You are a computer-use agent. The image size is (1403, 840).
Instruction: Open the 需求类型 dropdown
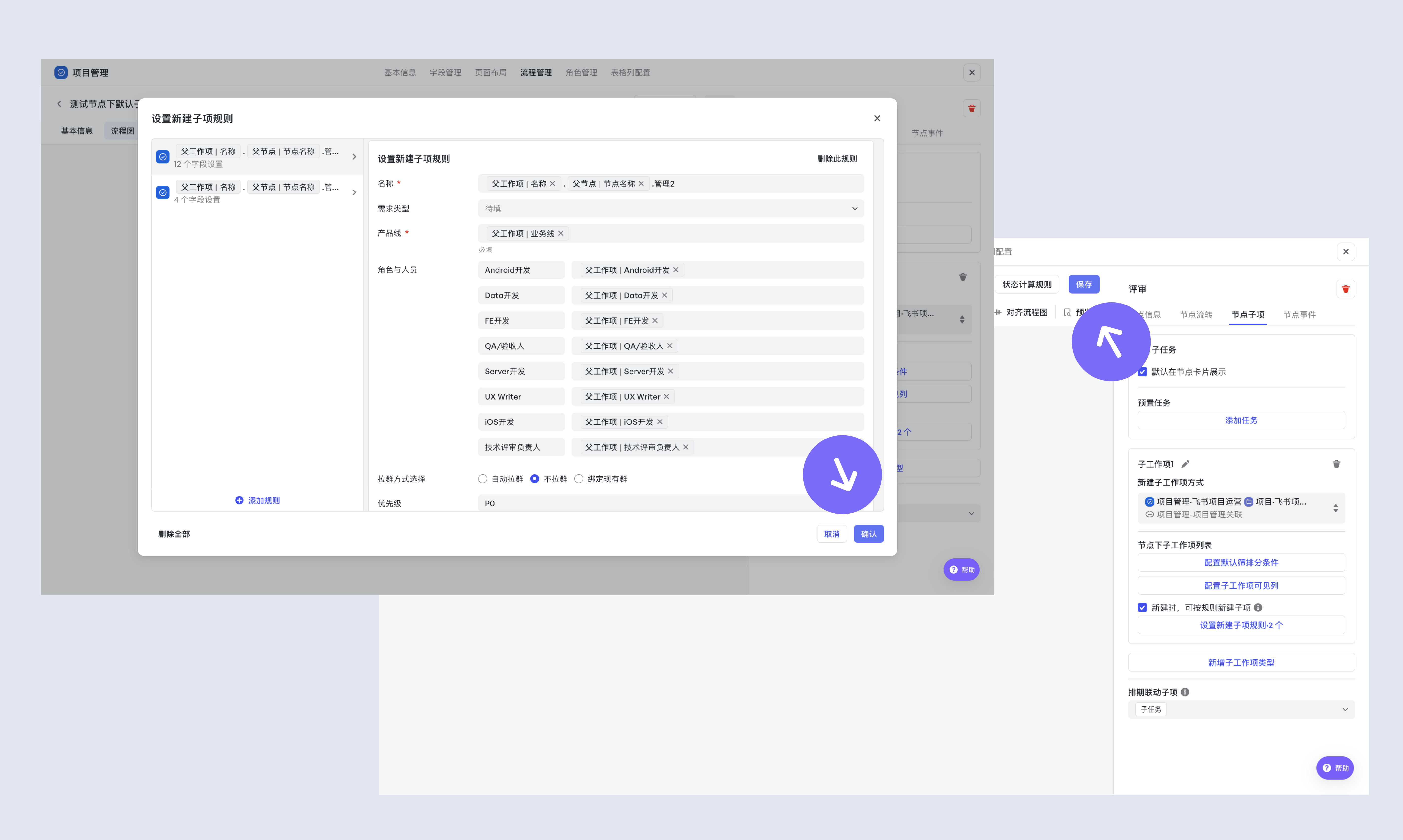(671, 208)
